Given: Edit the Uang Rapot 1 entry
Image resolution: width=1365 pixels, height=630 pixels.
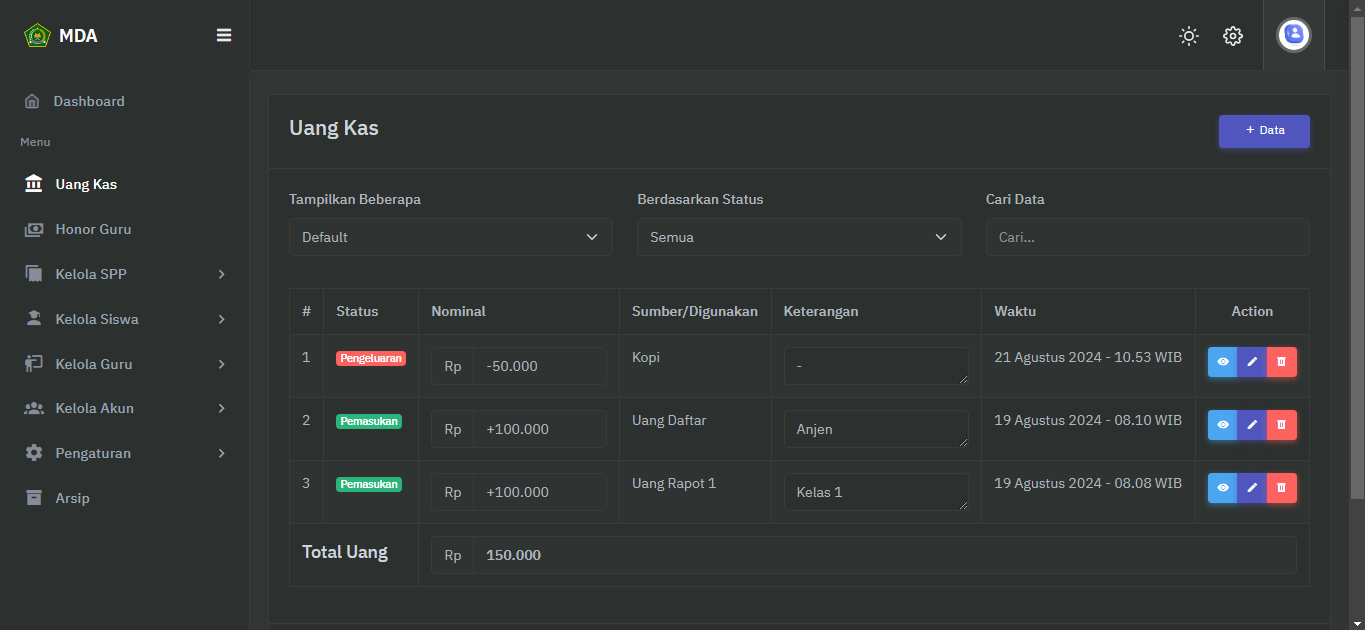Looking at the screenshot, I should (x=1252, y=488).
